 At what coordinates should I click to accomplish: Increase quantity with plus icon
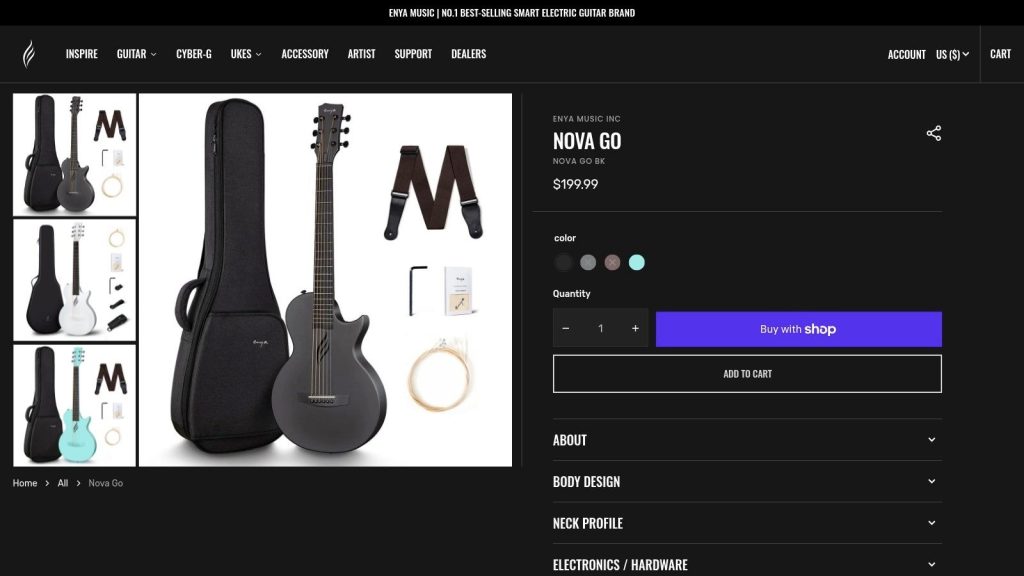(635, 328)
